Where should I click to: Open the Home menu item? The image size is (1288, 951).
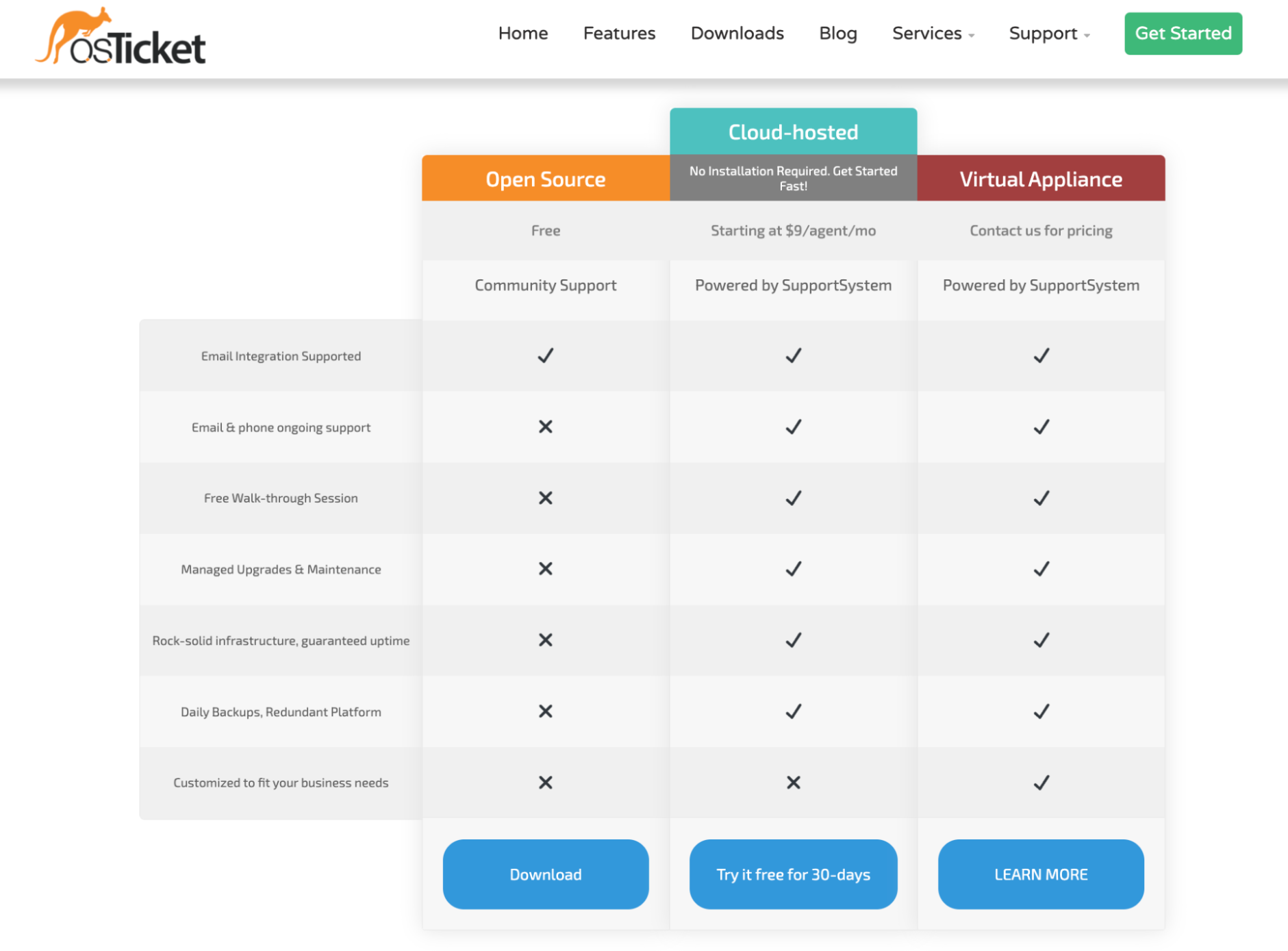tap(523, 34)
